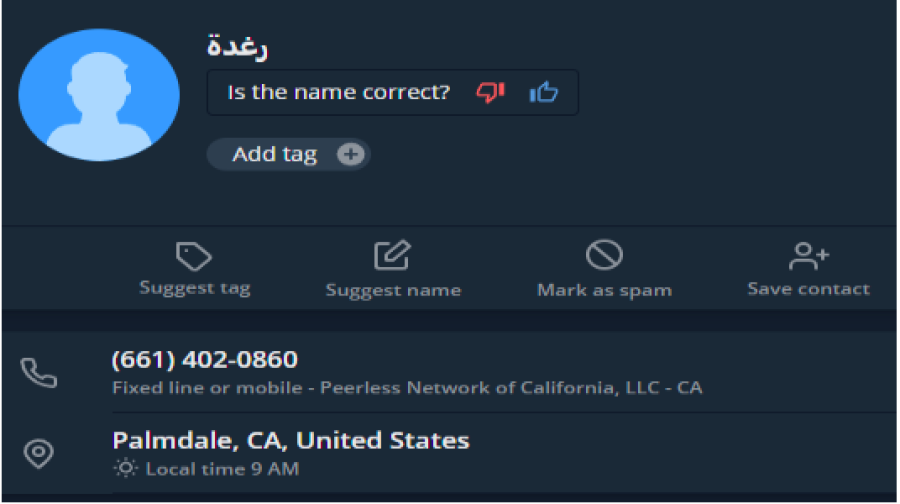Click the Mark as spam icon
Screen dimensions: 900x504
[604, 256]
